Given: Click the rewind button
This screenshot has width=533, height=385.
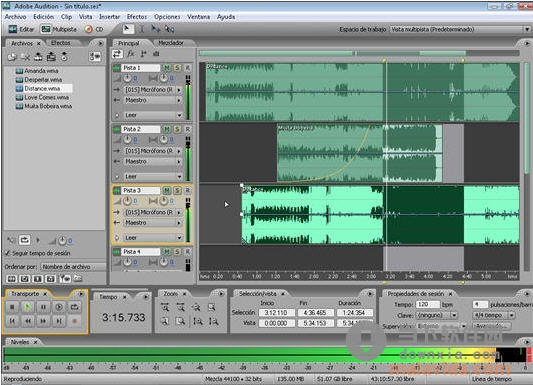Looking at the screenshot, I should tap(28, 320).
